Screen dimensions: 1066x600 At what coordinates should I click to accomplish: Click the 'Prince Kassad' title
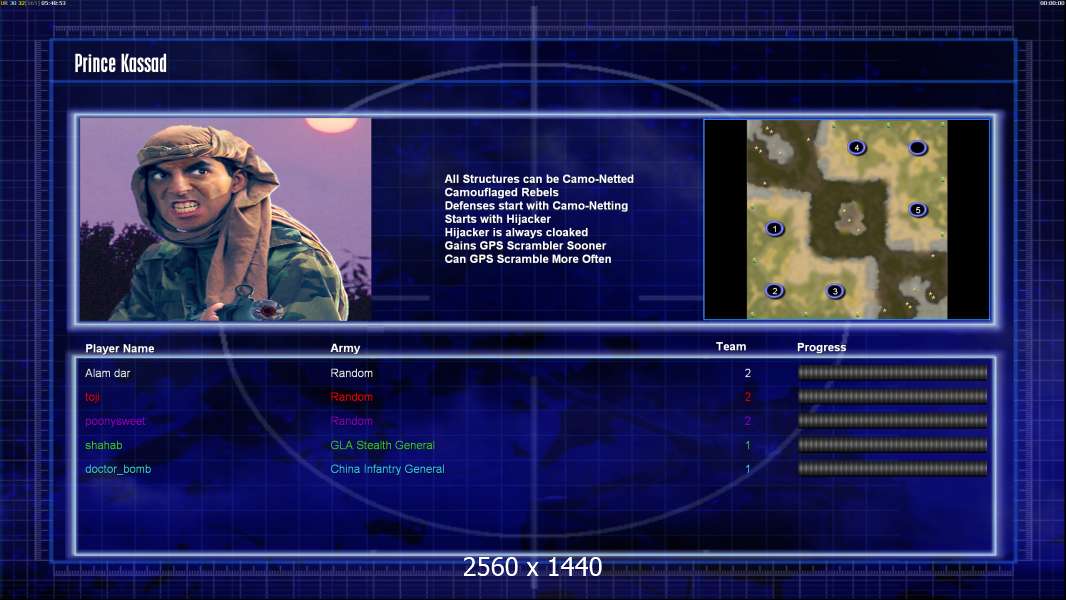tap(120, 64)
